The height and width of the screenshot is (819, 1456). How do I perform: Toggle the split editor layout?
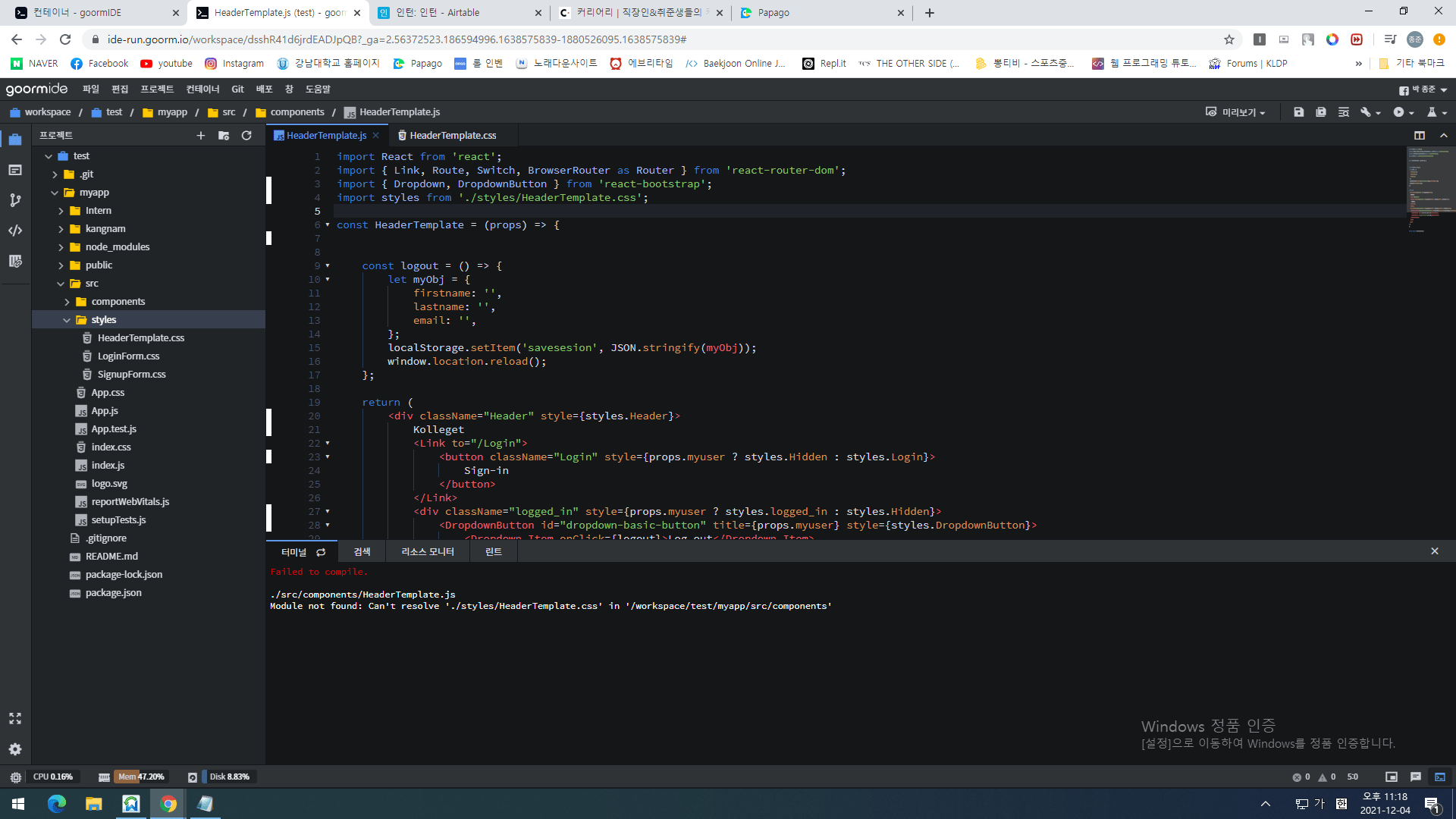[1419, 135]
